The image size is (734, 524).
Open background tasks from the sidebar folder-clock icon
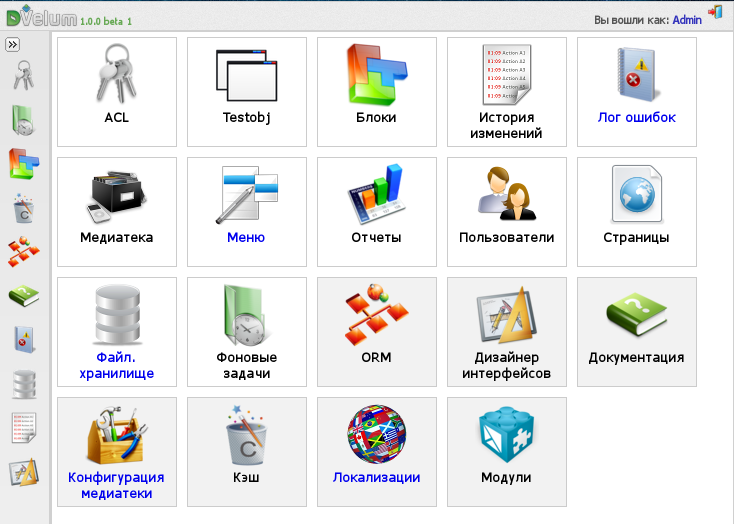(23, 120)
